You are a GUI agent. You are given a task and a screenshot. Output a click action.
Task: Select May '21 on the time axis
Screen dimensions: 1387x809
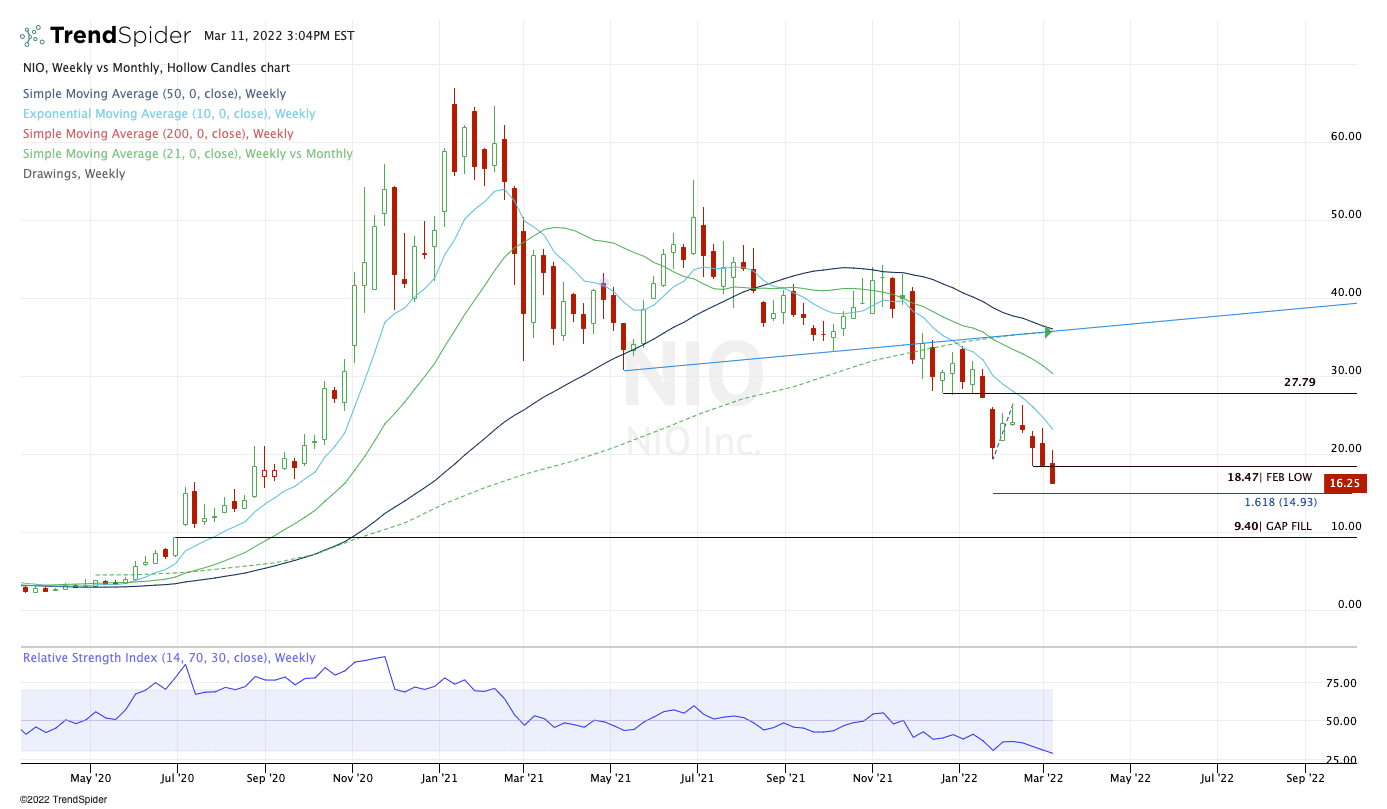[611, 776]
